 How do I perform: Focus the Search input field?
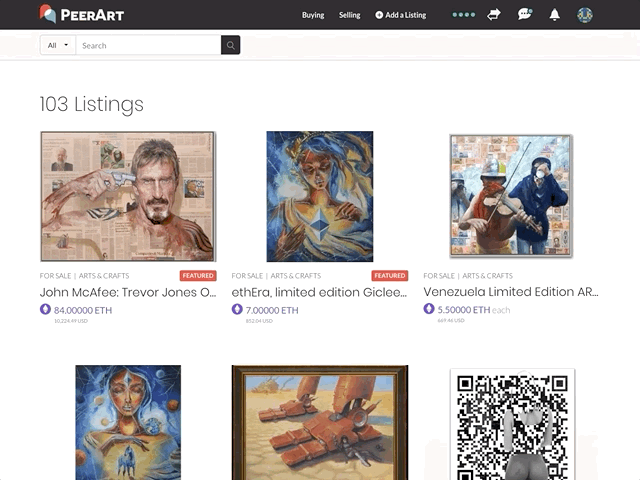click(149, 45)
